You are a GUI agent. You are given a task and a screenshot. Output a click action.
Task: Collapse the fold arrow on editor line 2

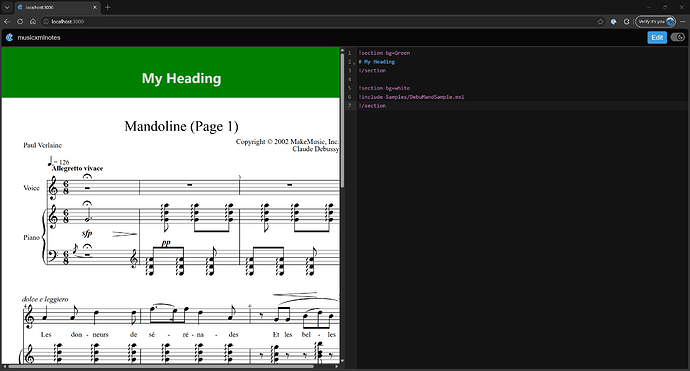[354, 63]
